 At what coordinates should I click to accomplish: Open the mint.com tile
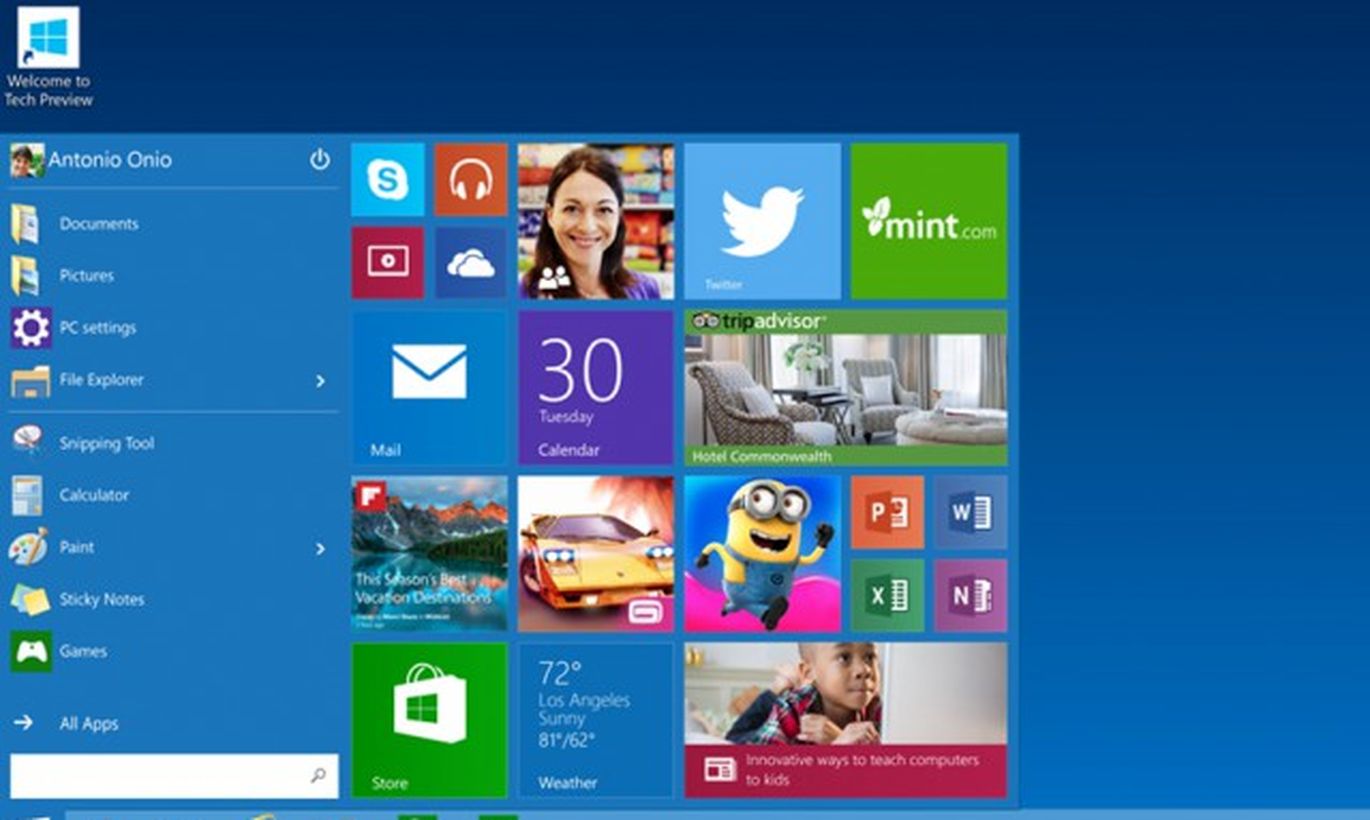pyautogui.click(x=929, y=221)
